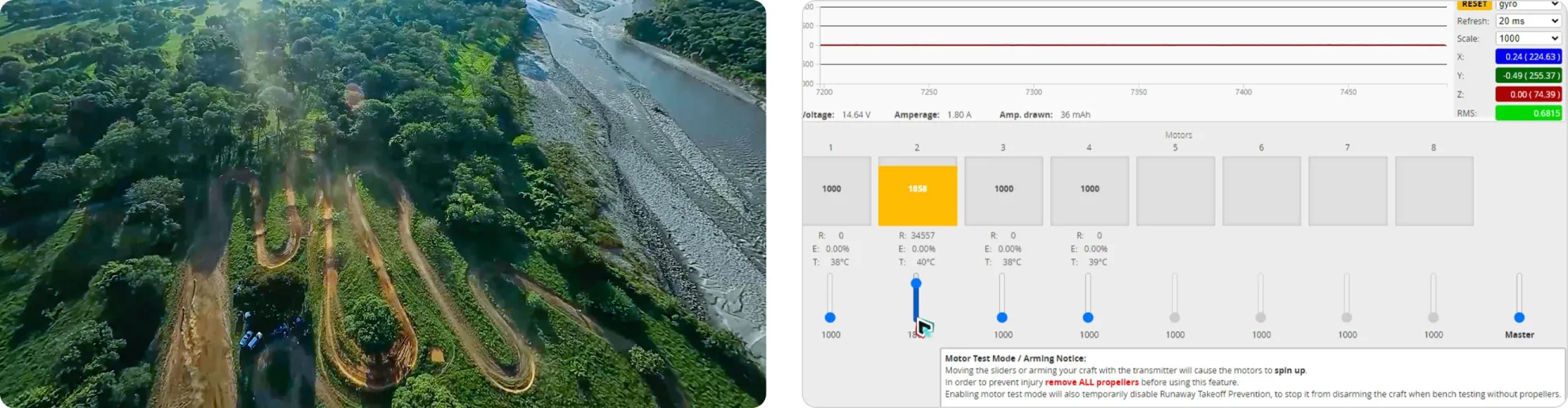Click the motor 2 slider handle

[x=916, y=284]
